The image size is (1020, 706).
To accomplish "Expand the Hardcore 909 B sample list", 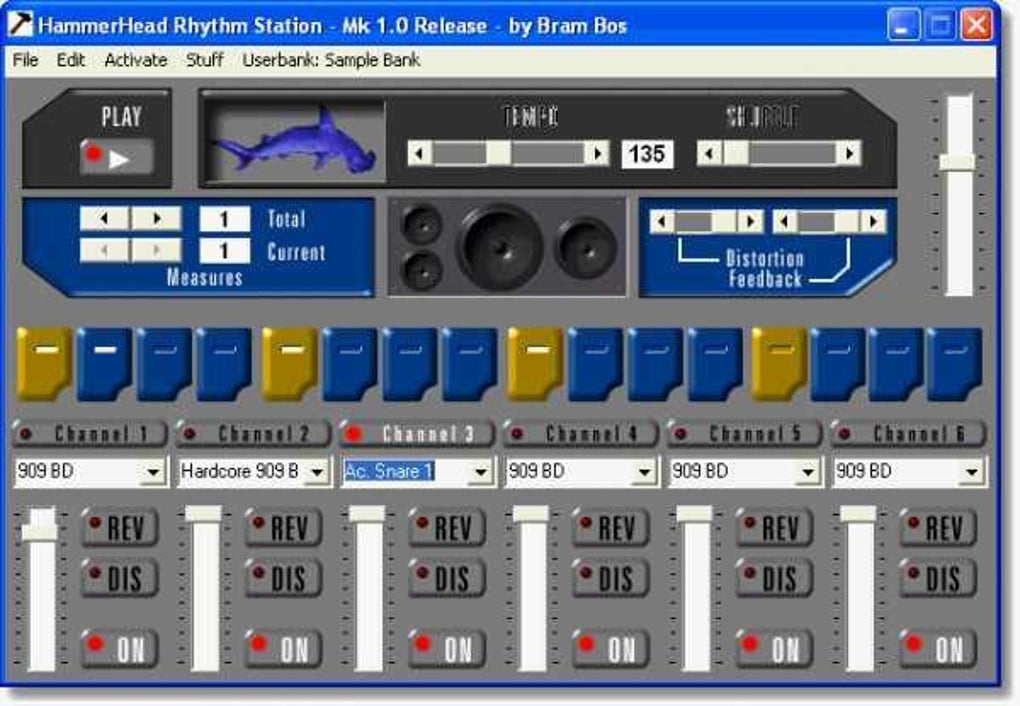I will click(x=317, y=472).
